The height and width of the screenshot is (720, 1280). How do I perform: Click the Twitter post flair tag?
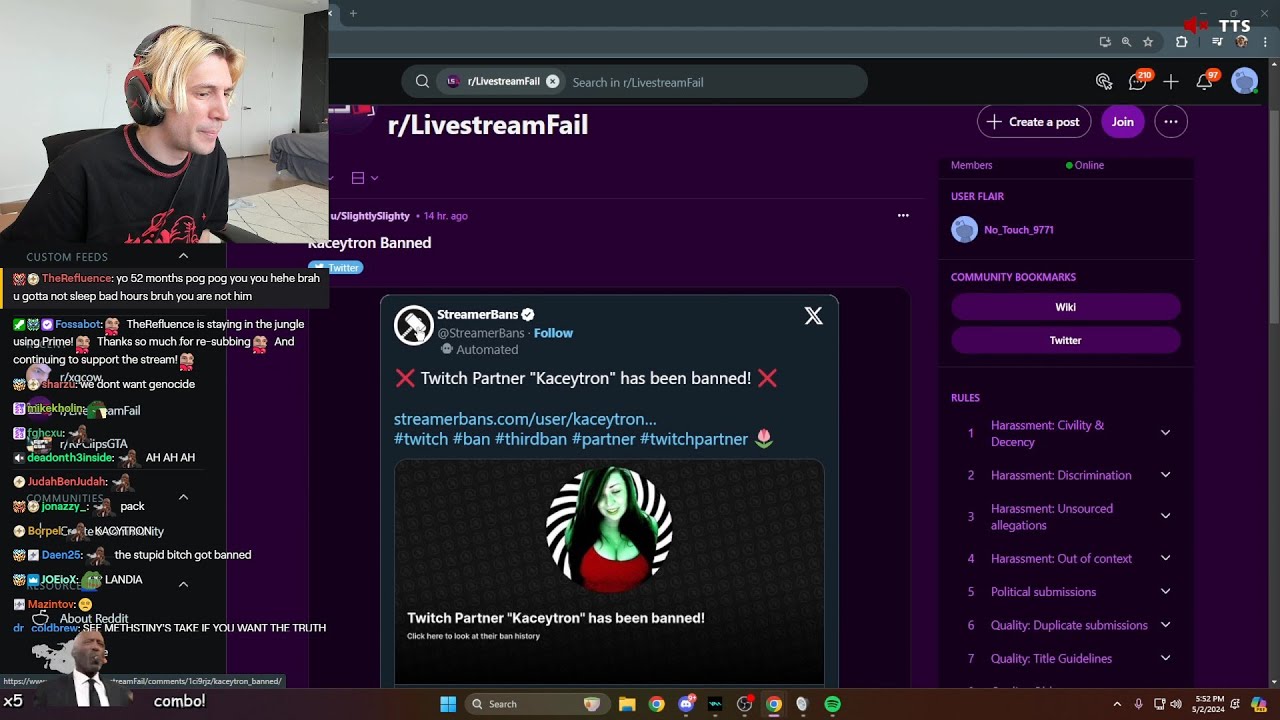coord(337,267)
